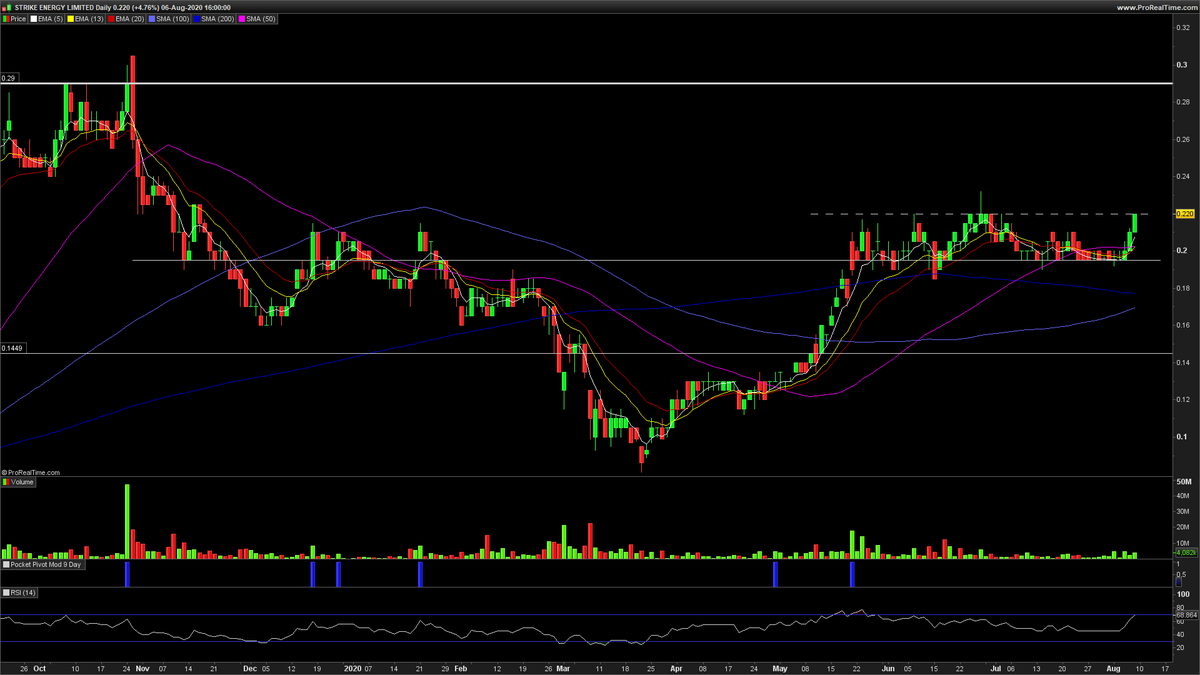1200x675 pixels.
Task: Click the tall green volume spike in late October
Action: (127, 521)
